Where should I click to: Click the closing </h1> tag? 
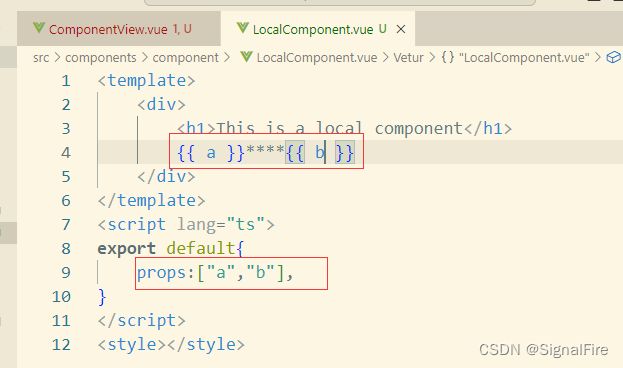click(x=488, y=128)
